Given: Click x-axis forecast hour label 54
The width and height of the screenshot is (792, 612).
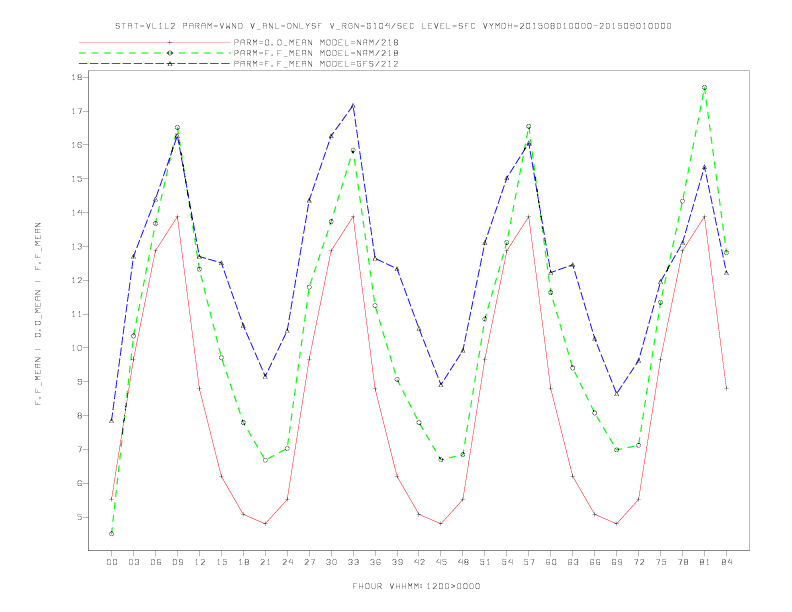Looking at the screenshot, I should (507, 562).
